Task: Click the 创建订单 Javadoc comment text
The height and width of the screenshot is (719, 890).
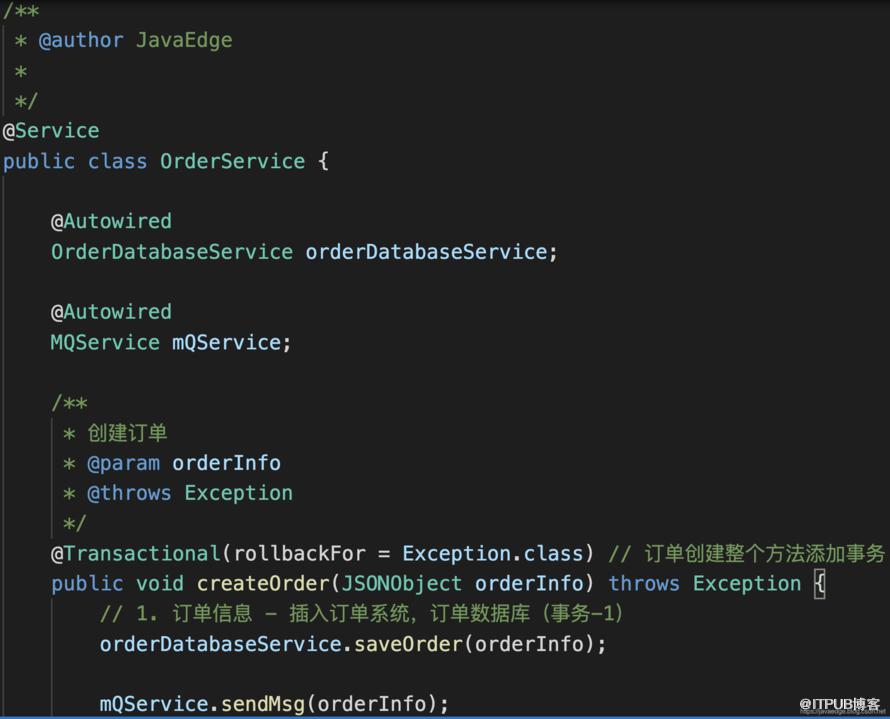Action: click(127, 433)
